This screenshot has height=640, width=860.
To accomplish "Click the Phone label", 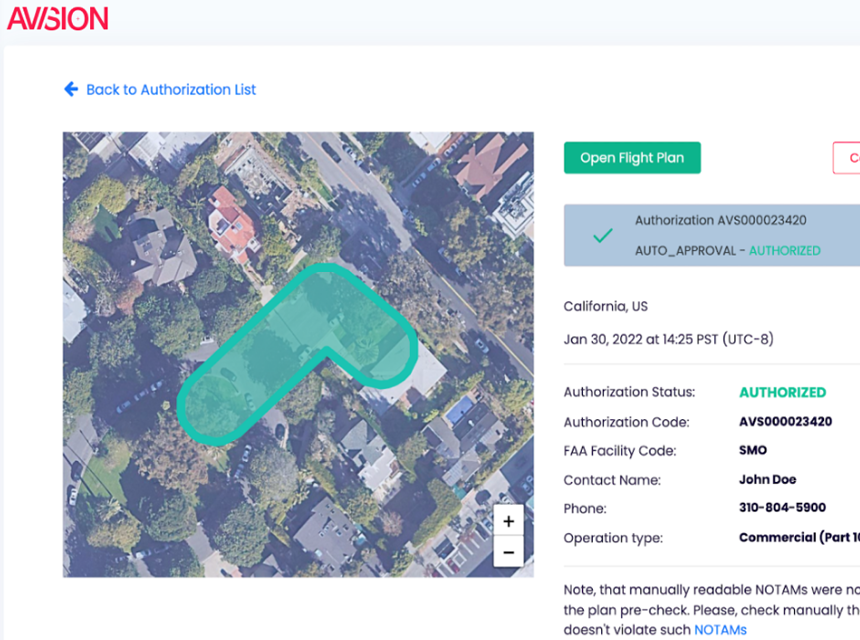I will click(x=585, y=508).
